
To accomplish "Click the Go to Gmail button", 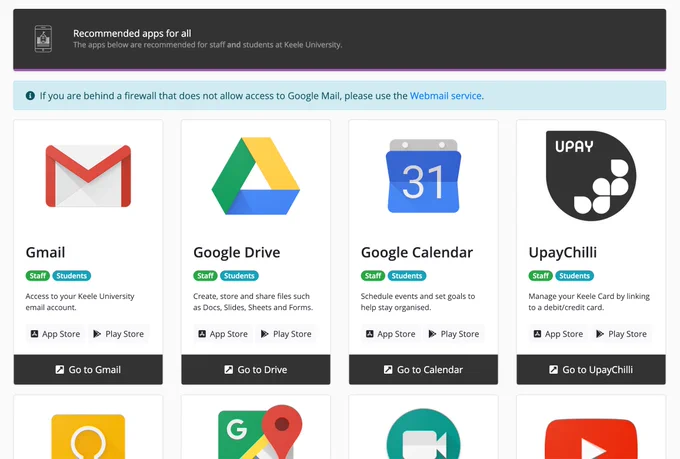I will pyautogui.click(x=88, y=370).
